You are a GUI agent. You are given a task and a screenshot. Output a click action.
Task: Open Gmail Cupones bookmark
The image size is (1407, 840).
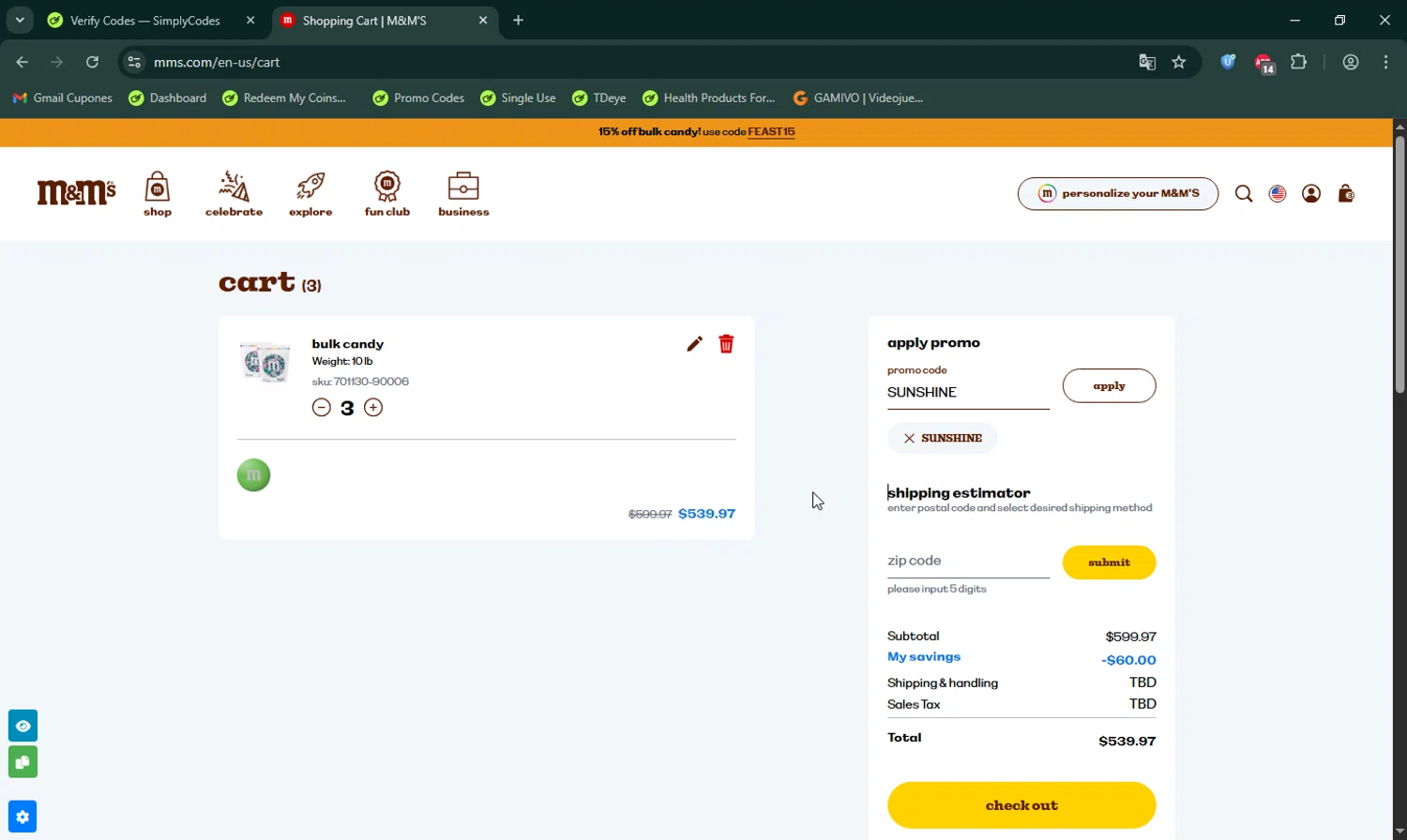(62, 97)
